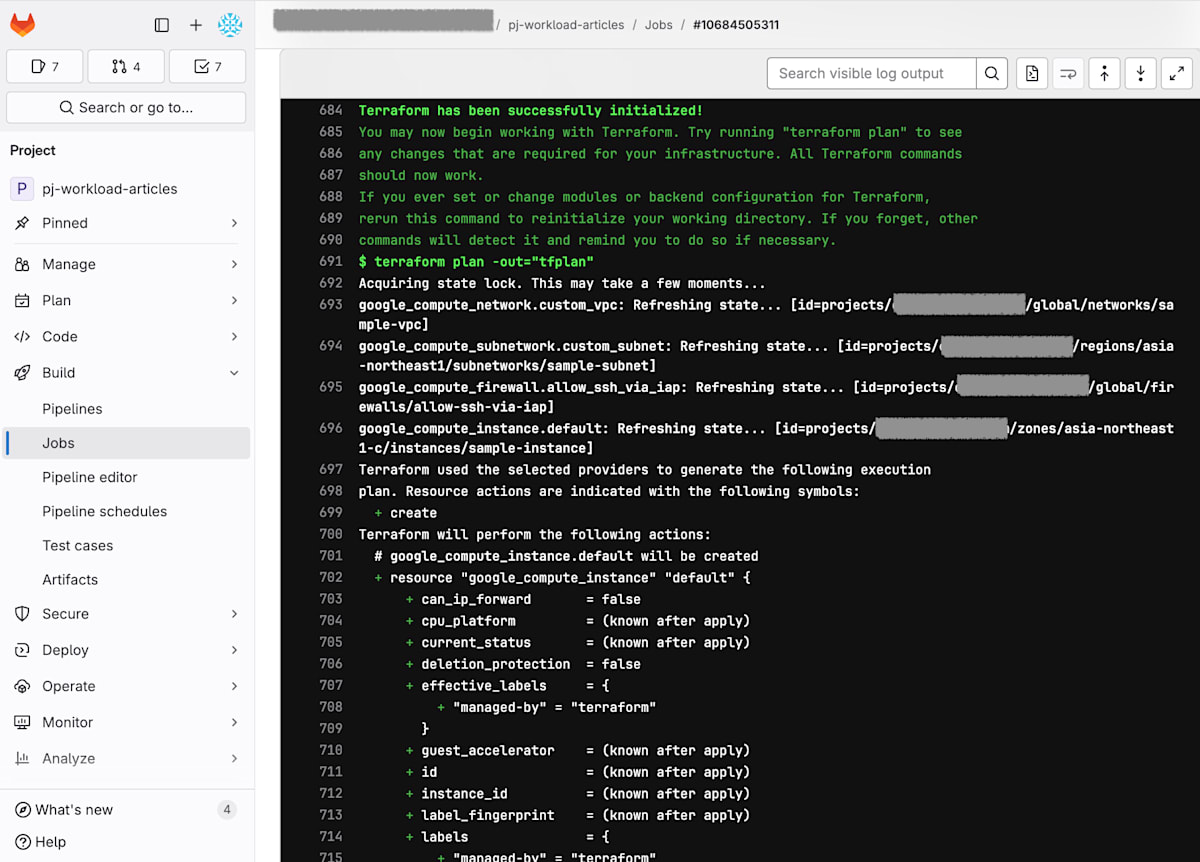Screen dimensions: 1200x862
Task: Open Jobs breadcrumb link
Action: 658,24
